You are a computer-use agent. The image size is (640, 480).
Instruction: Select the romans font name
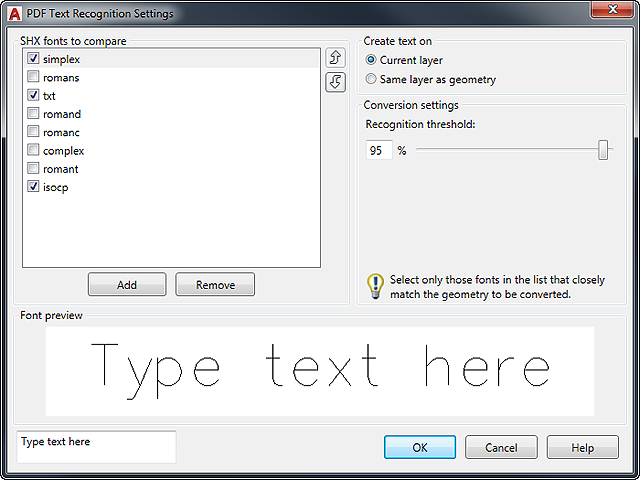(x=61, y=78)
